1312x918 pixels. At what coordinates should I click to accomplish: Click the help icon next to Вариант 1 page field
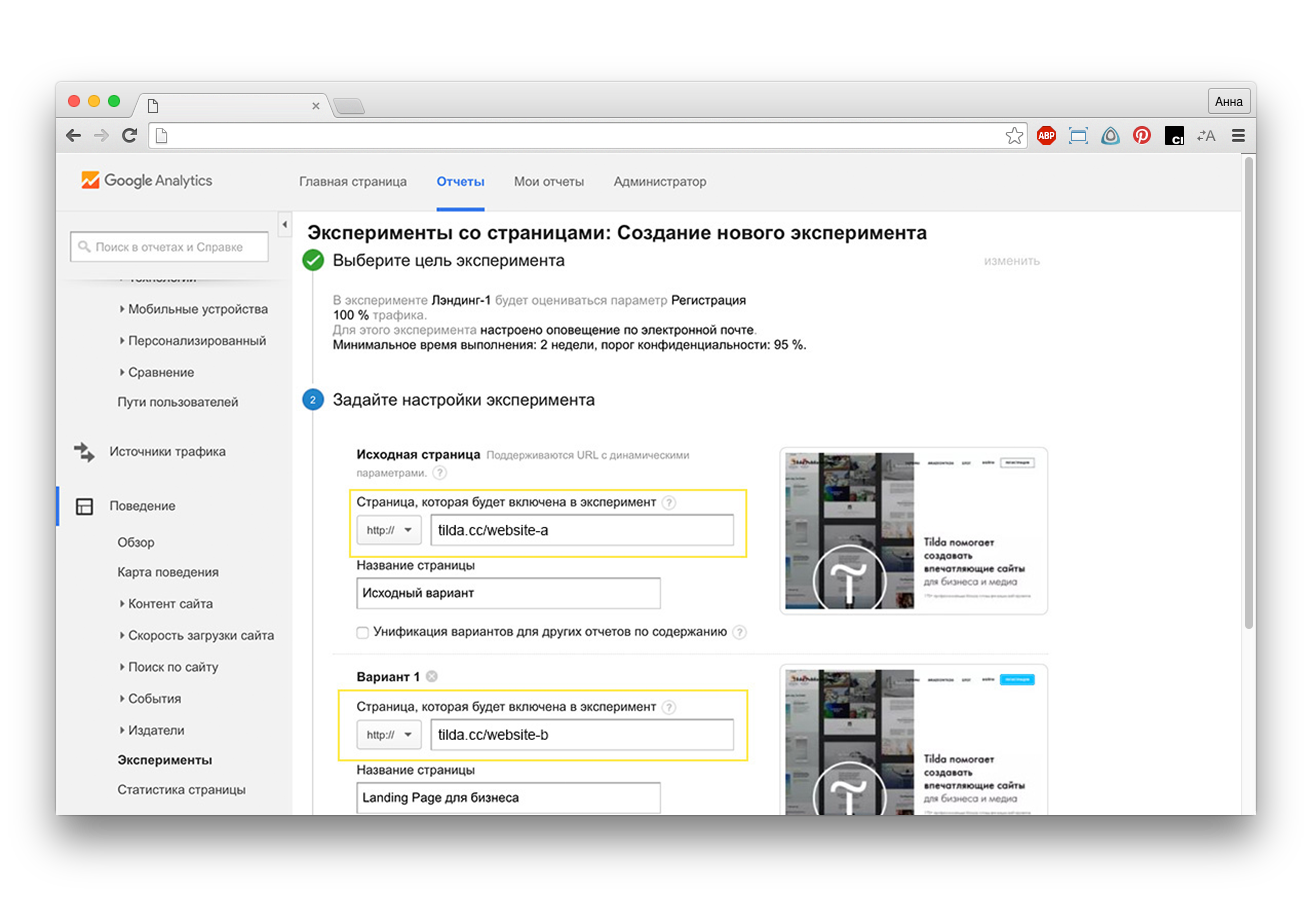coord(669,707)
